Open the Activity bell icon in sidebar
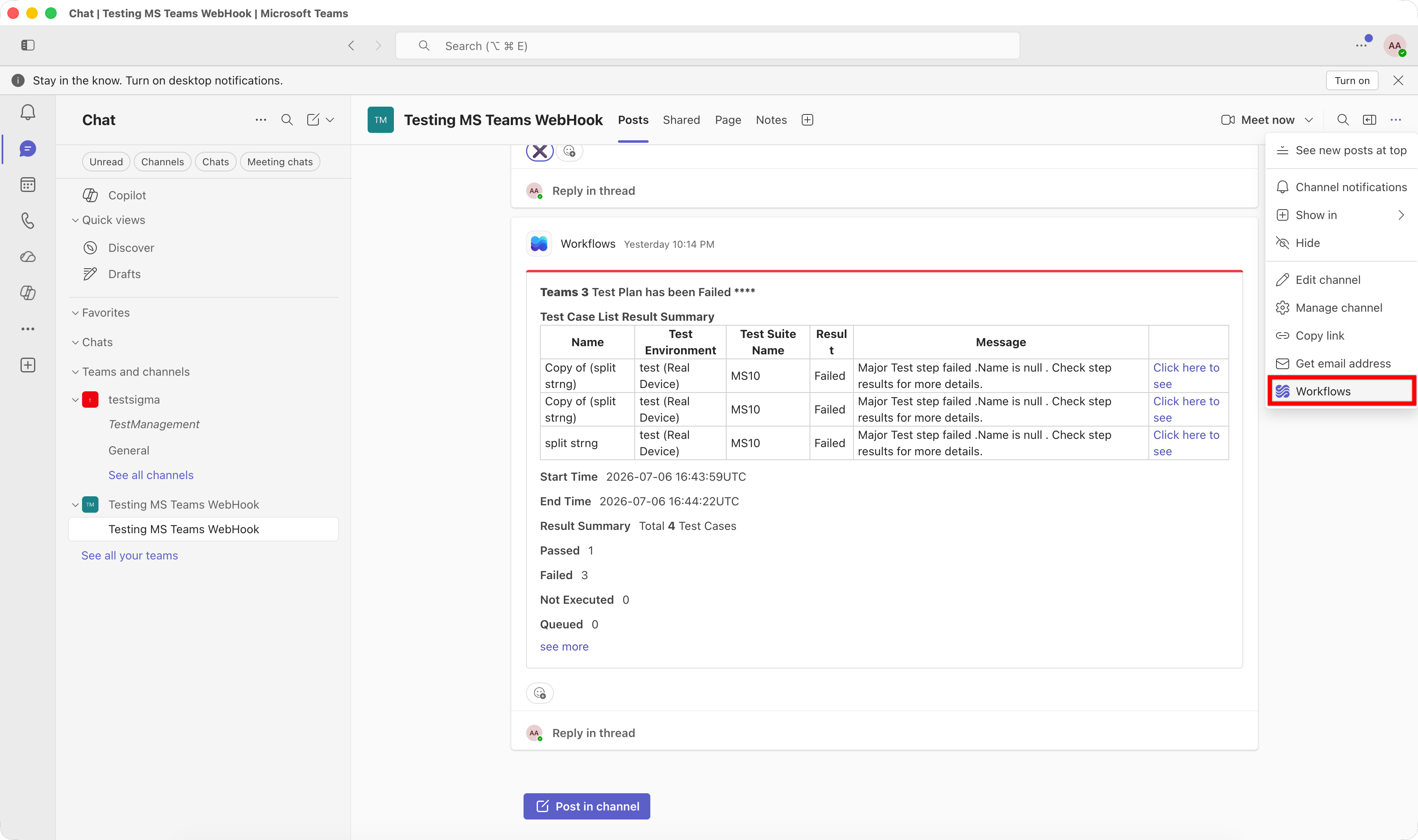The image size is (1418, 840). point(28,112)
